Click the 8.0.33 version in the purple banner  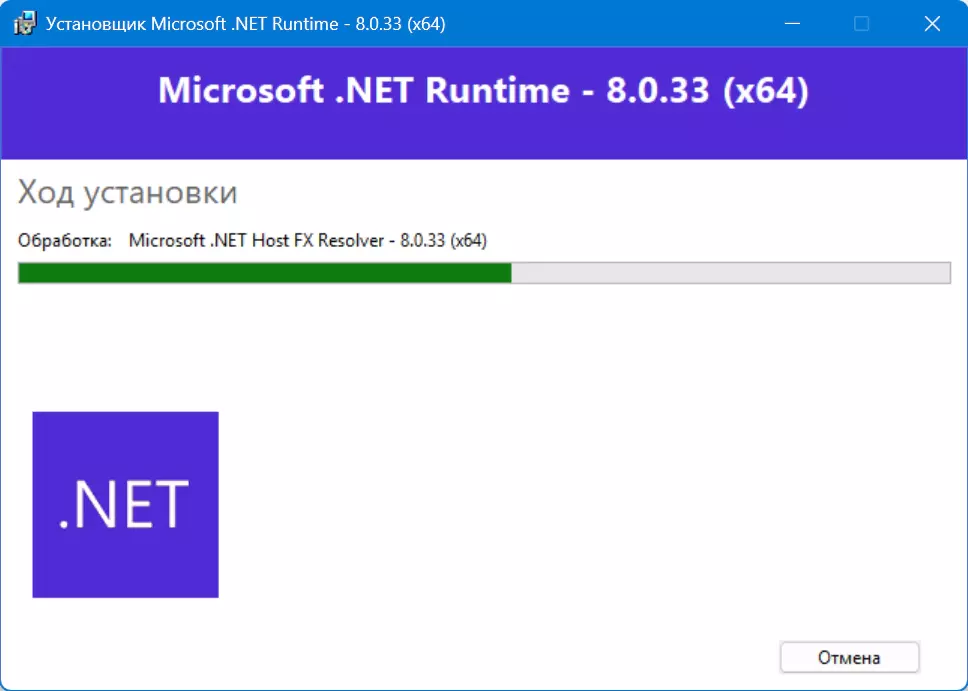(x=657, y=91)
